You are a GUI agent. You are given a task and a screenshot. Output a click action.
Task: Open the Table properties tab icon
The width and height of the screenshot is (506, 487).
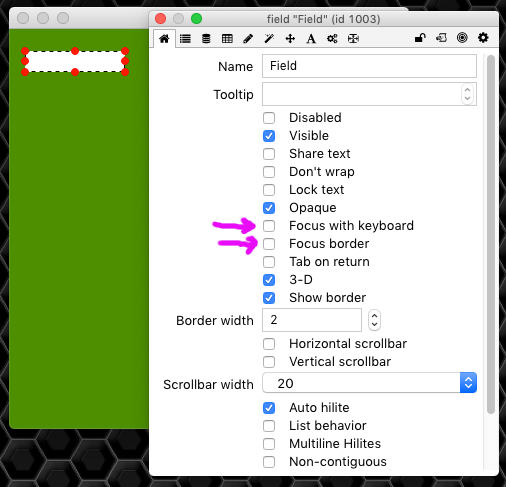pos(227,39)
